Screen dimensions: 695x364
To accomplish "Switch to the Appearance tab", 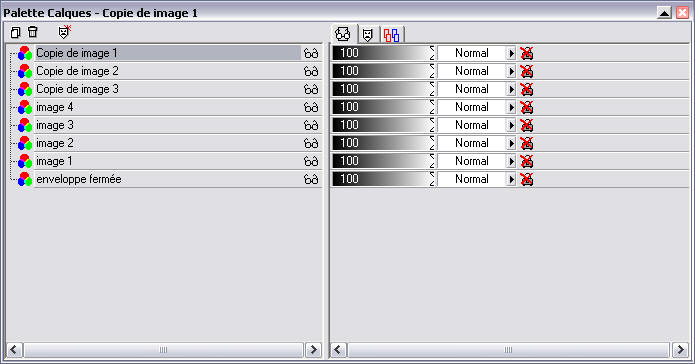I will (343, 34).
